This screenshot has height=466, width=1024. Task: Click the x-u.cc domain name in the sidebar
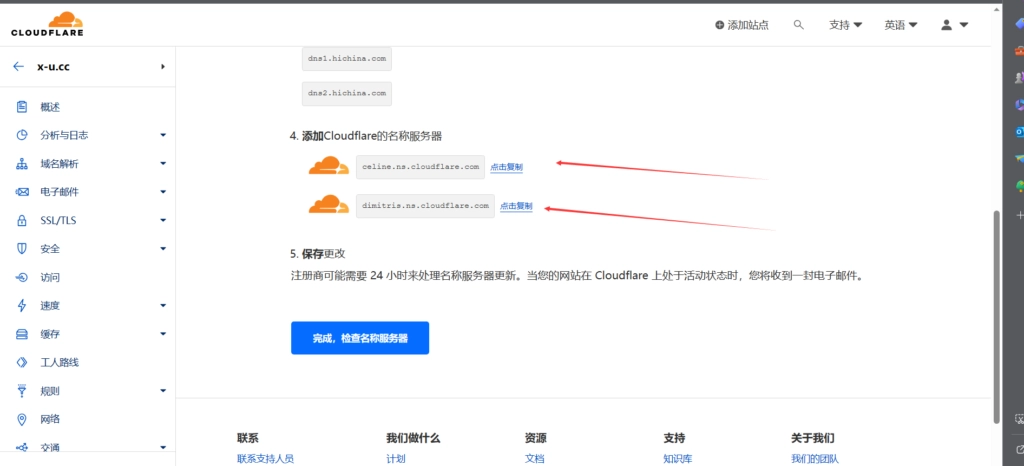point(54,67)
